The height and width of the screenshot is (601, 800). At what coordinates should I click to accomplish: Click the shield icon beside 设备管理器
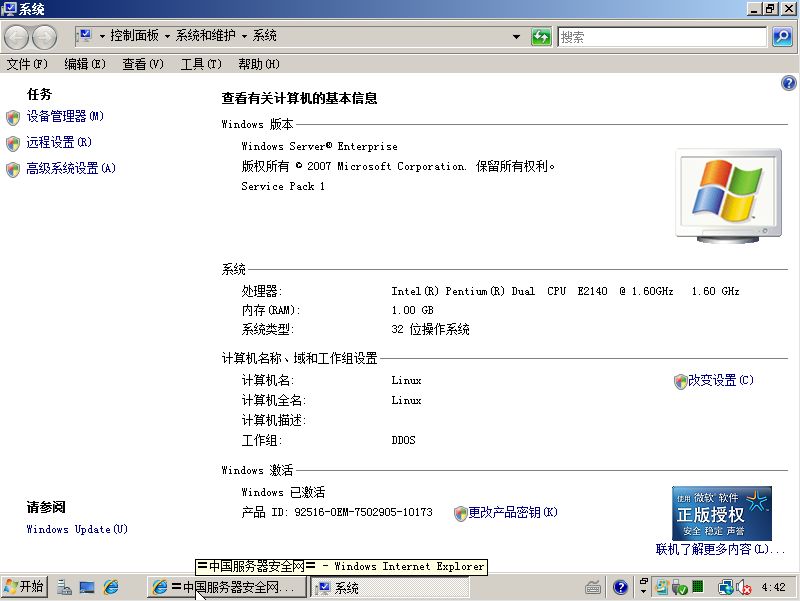click(x=13, y=117)
